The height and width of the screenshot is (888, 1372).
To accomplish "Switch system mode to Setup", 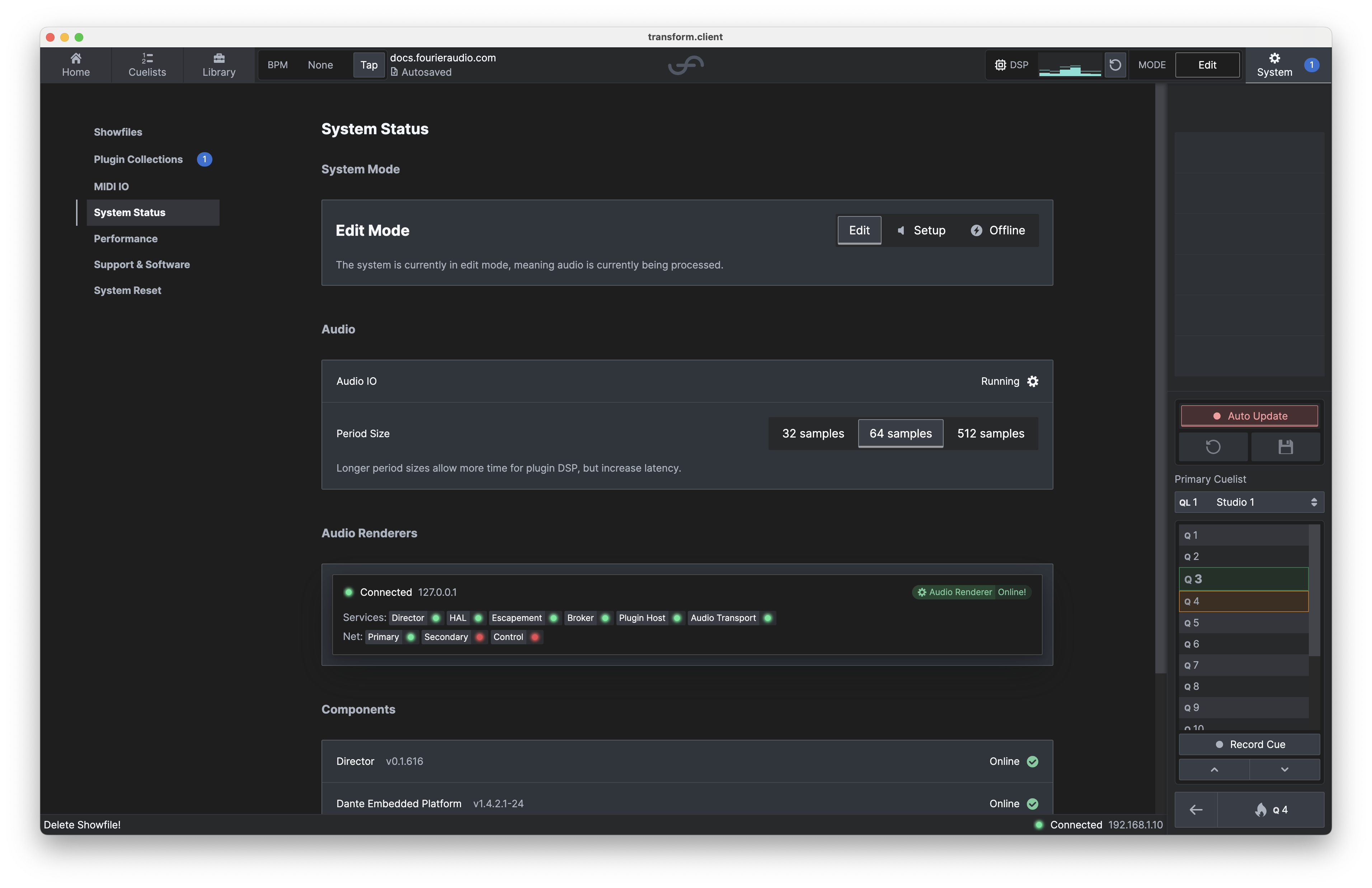I will click(x=921, y=230).
